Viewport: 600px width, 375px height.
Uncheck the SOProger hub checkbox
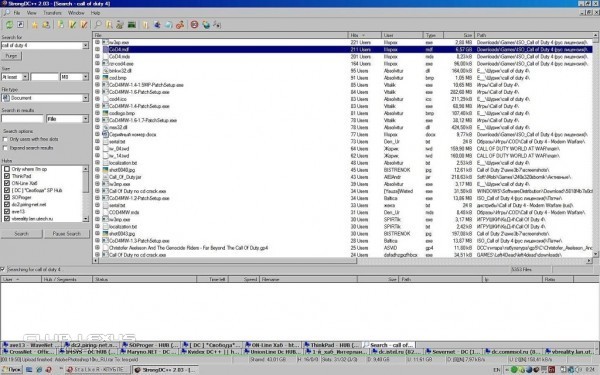click(x=7, y=197)
